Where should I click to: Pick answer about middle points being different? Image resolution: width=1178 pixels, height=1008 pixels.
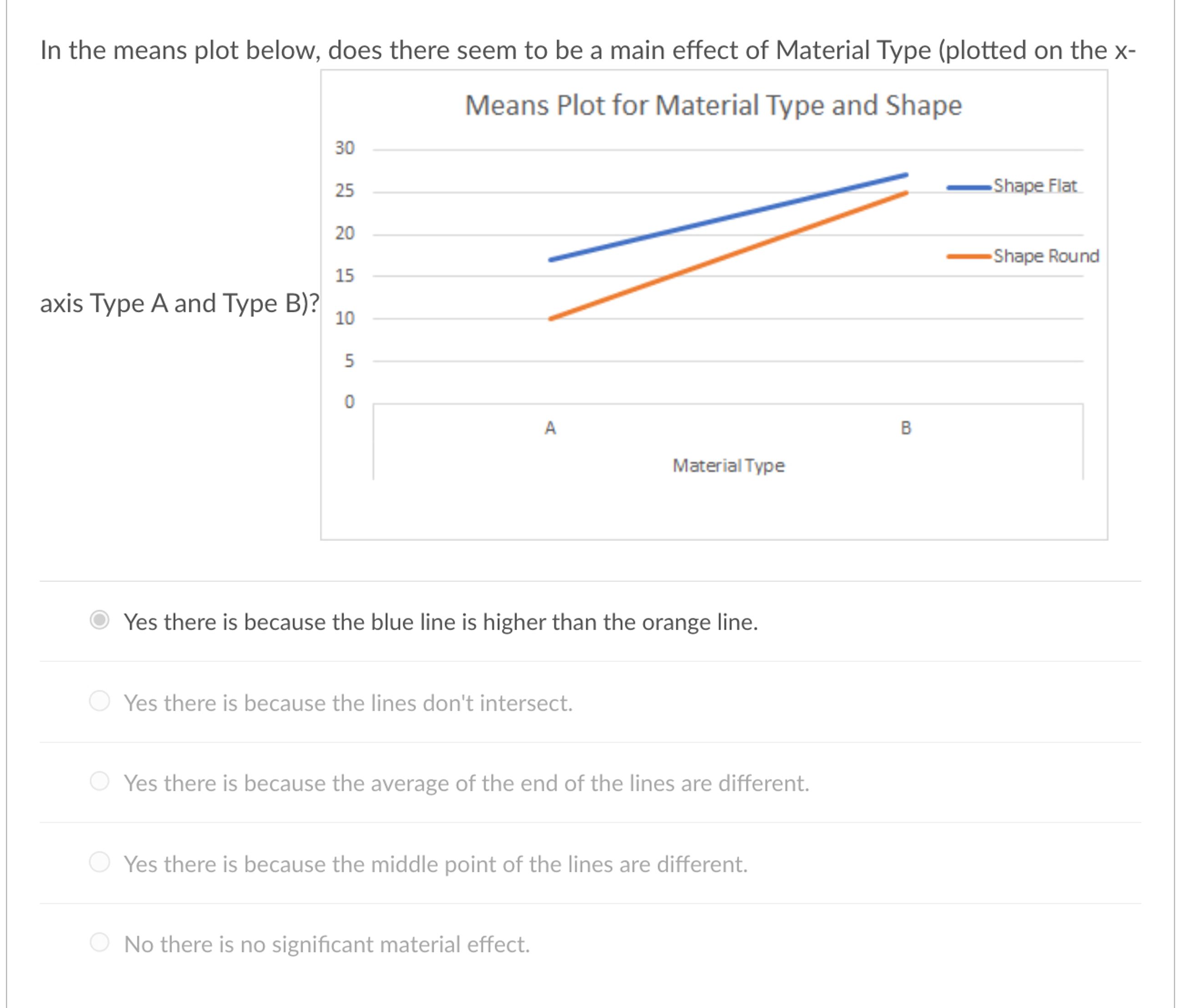pos(100,865)
